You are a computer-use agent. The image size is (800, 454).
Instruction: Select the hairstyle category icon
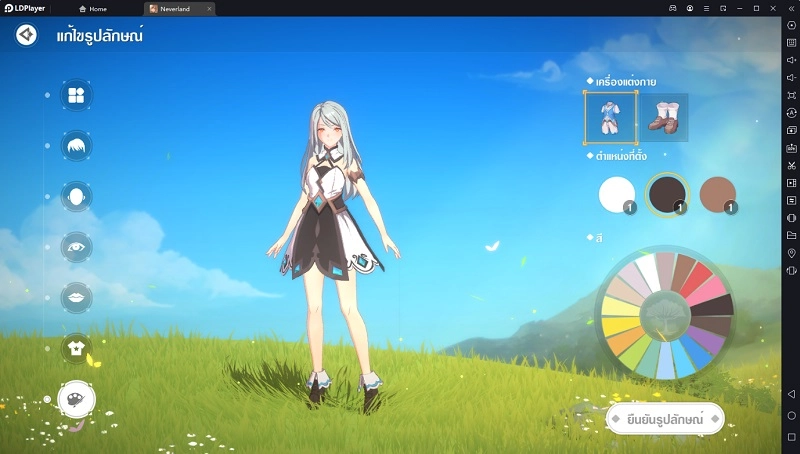click(77, 146)
